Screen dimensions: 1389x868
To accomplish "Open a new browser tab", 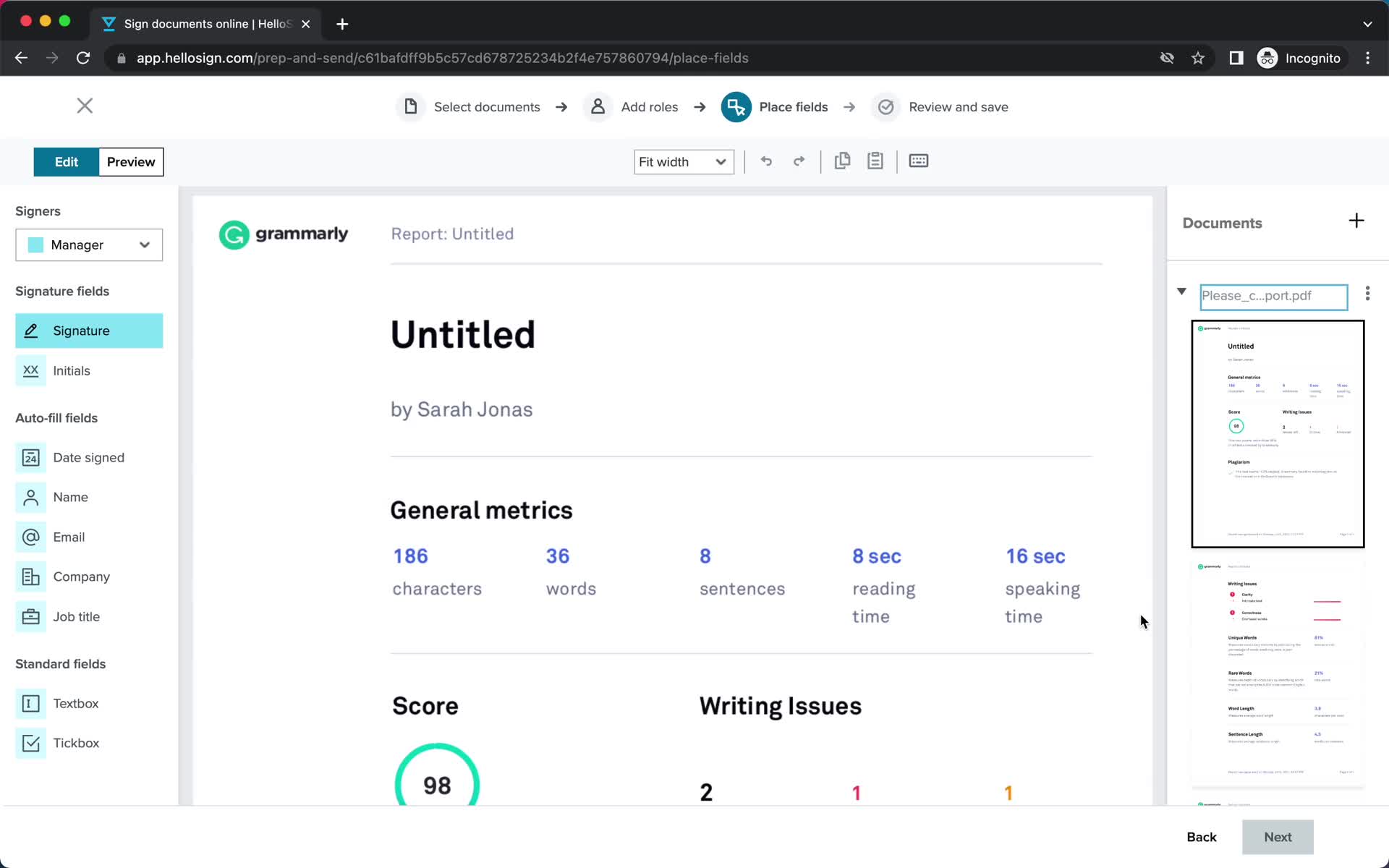I will [342, 24].
